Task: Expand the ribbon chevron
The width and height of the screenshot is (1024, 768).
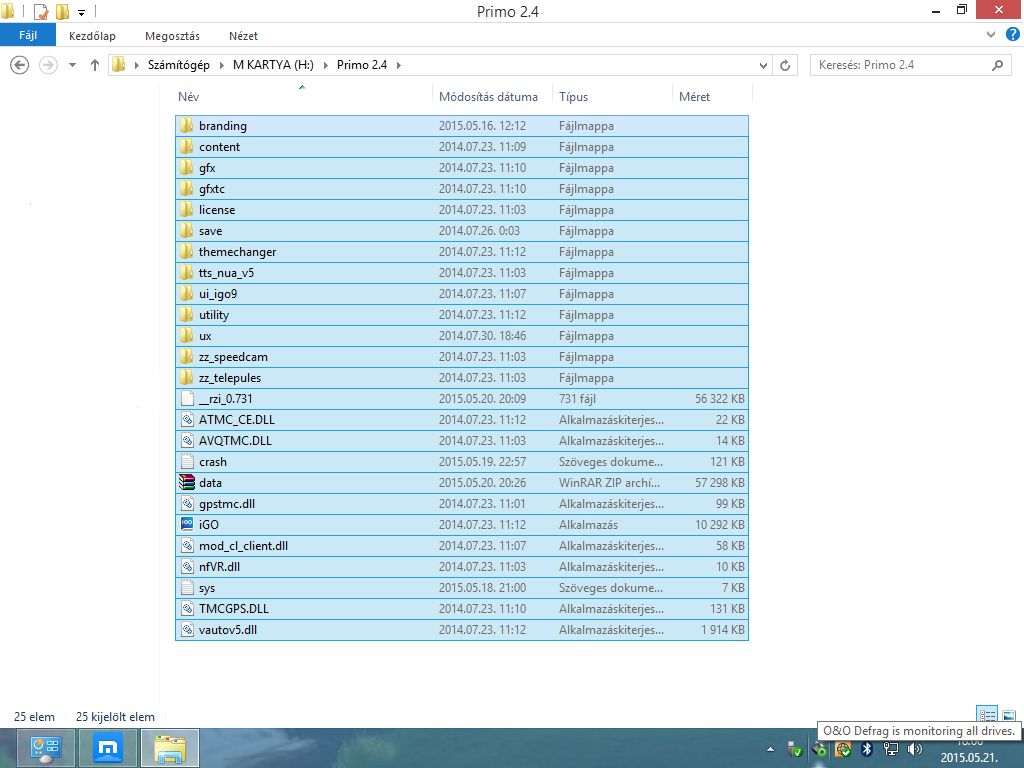Action: 991,35
